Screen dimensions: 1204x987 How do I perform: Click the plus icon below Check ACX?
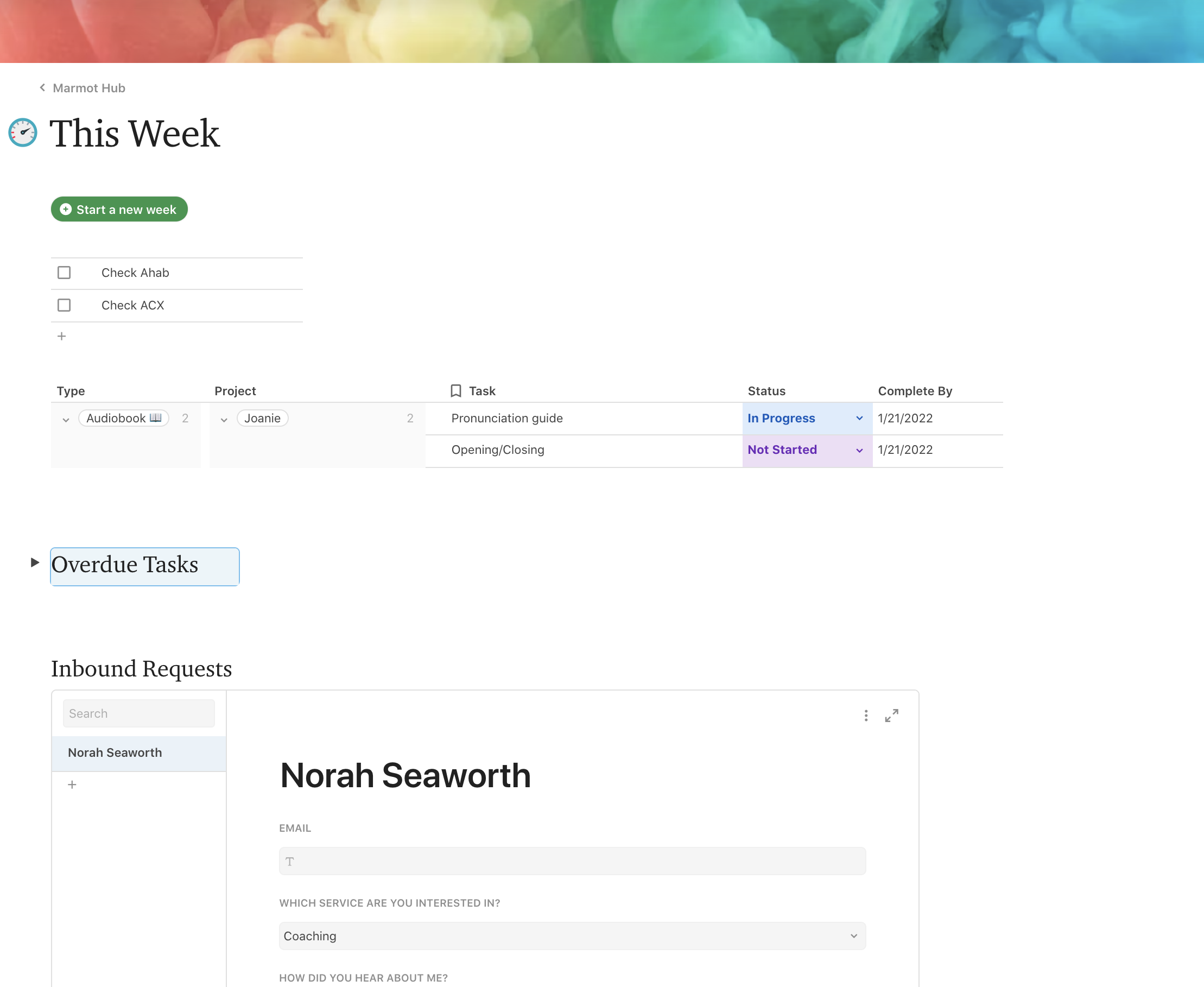[x=61, y=336]
